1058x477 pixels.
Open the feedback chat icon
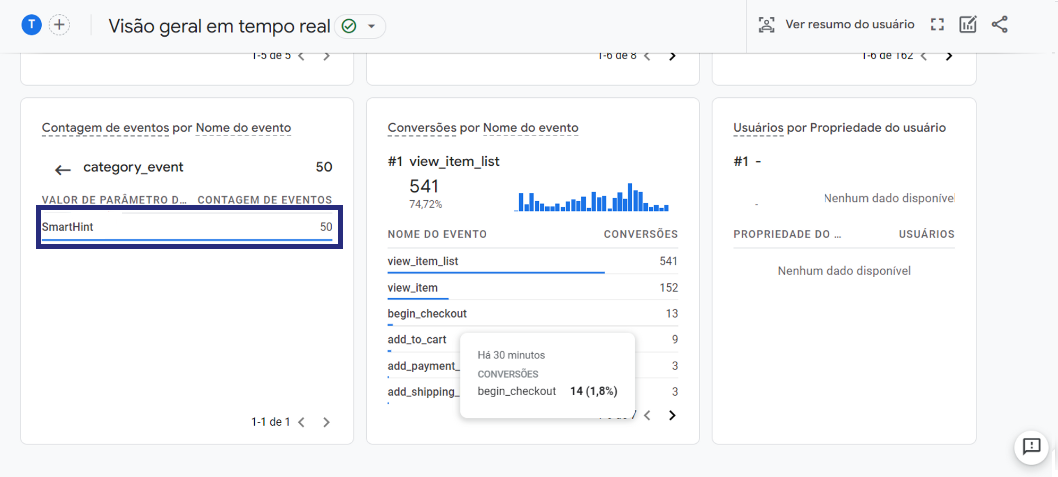tap(1031, 446)
